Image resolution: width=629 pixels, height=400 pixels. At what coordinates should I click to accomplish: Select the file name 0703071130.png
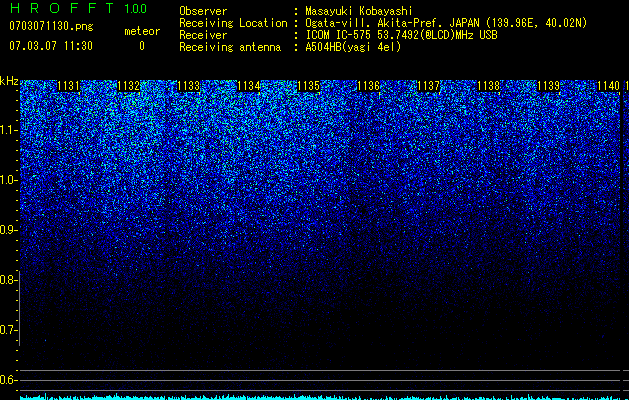51,26
